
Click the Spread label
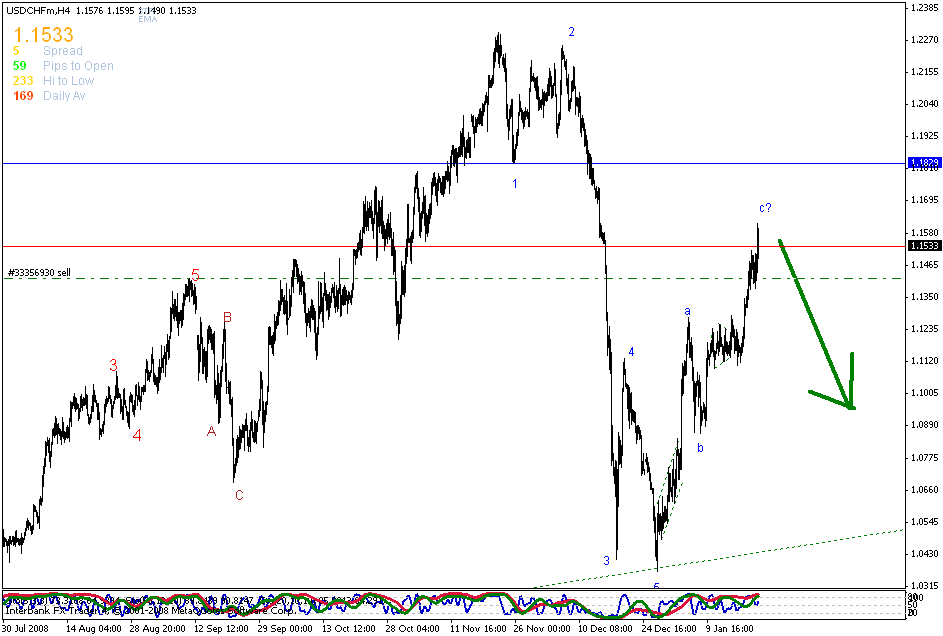(x=63, y=51)
